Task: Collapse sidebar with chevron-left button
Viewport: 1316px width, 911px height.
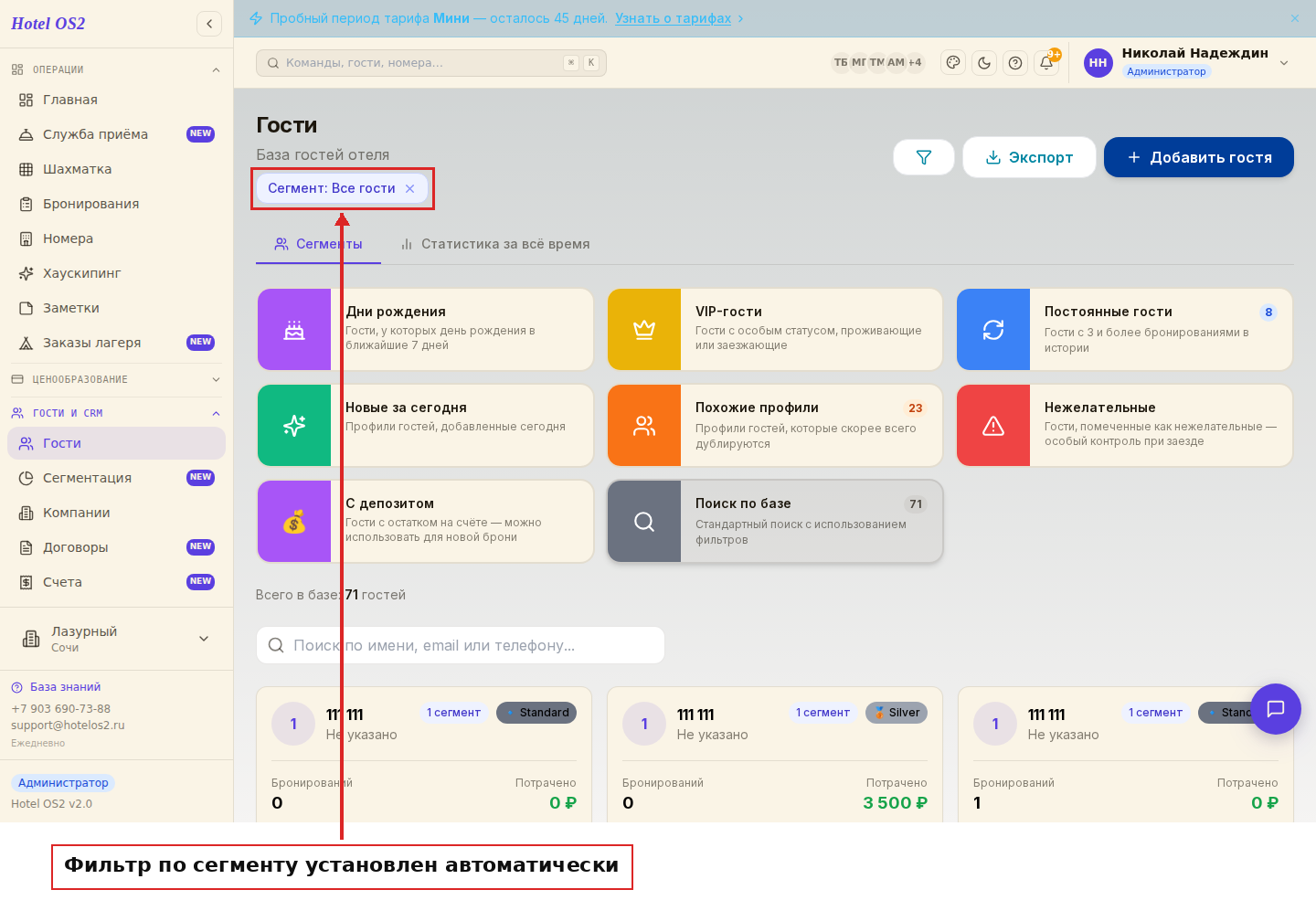Action: [x=209, y=24]
